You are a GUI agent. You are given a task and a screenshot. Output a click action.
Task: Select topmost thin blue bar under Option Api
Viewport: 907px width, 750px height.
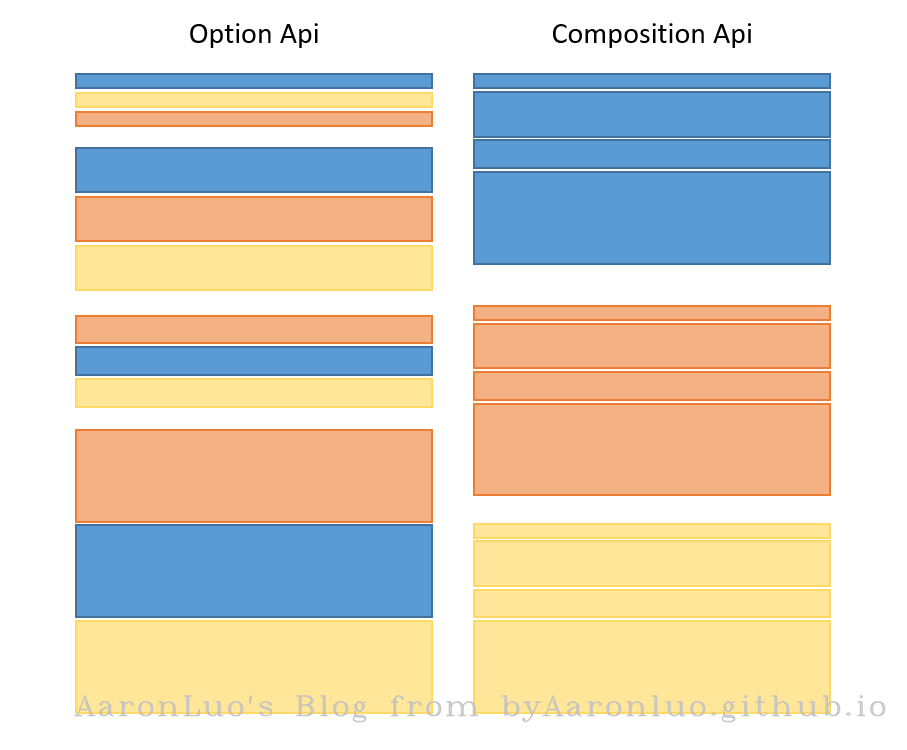(254, 81)
